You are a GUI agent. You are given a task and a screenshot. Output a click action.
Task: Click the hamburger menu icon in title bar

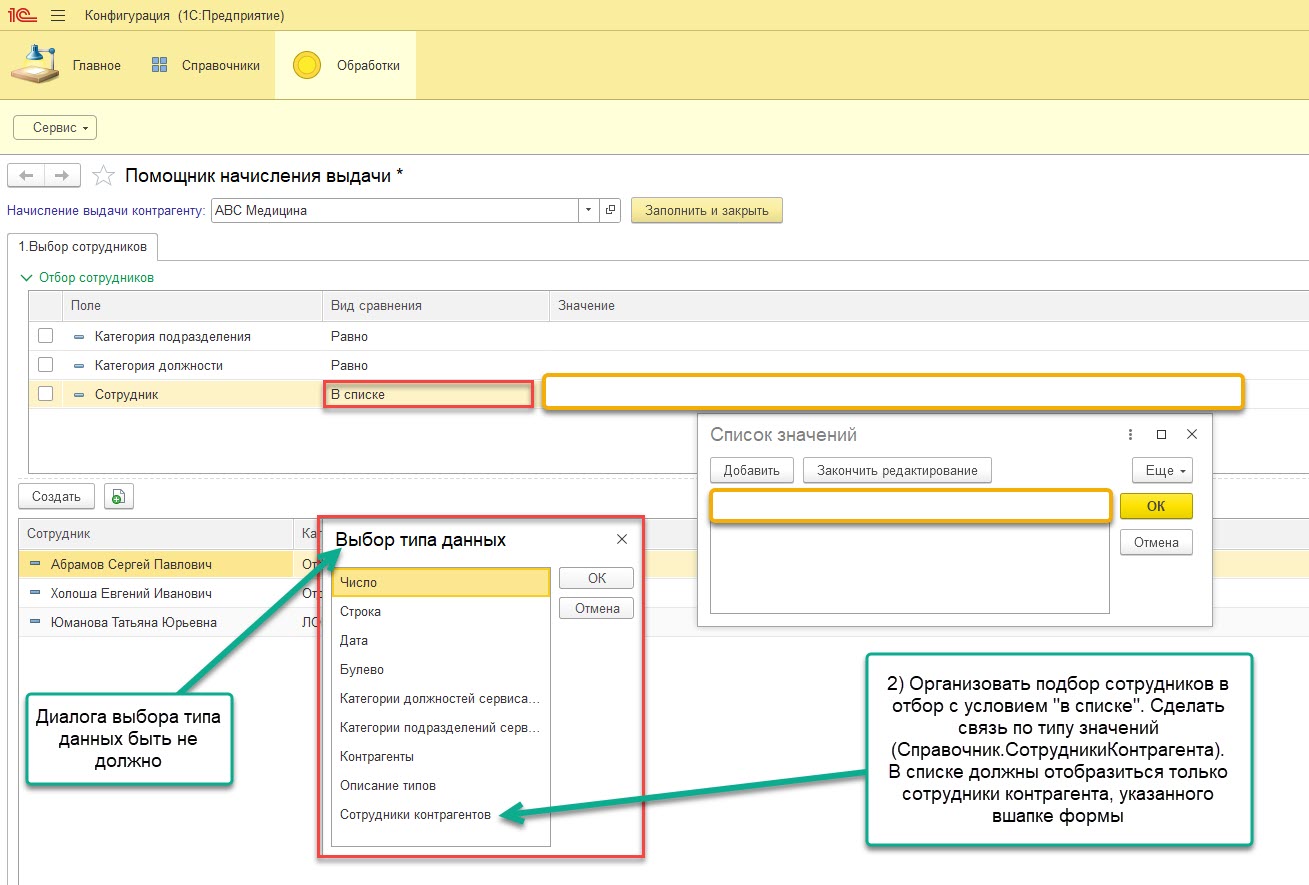pyautogui.click(x=57, y=16)
